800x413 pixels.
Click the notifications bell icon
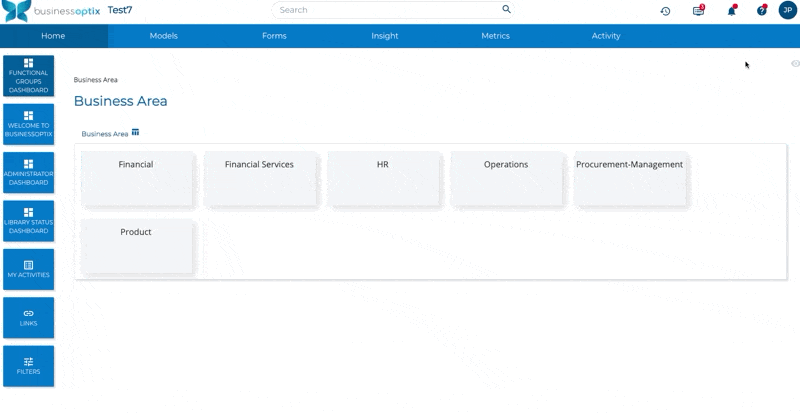pos(731,11)
